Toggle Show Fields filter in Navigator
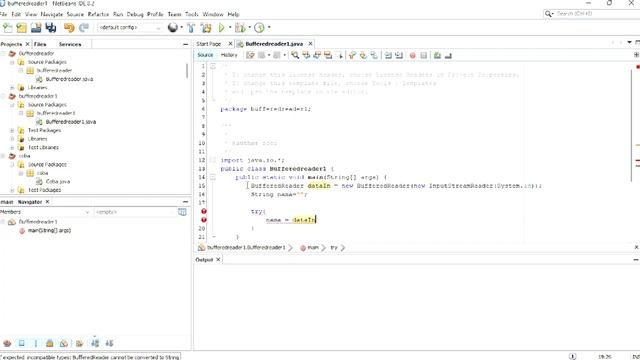640x360 pixels. (x=21, y=343)
